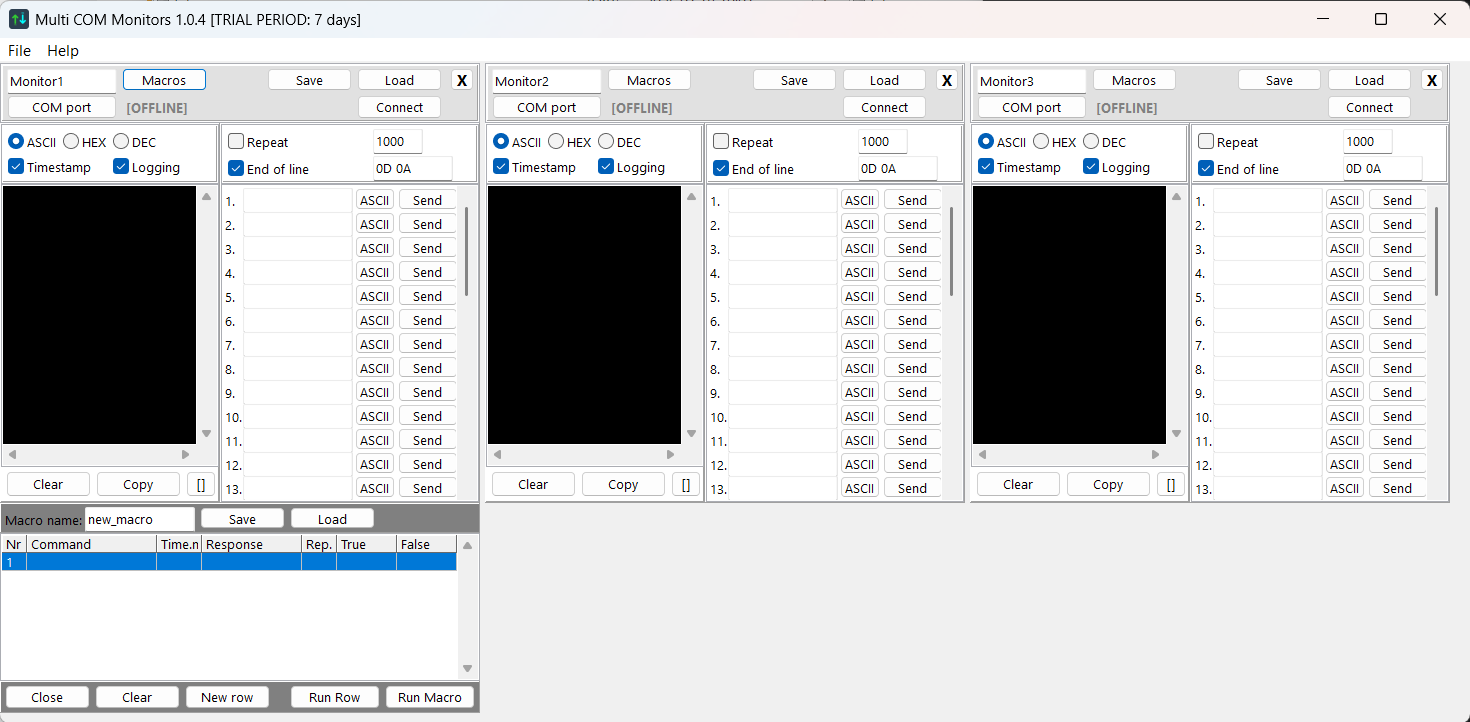This screenshot has height=722, width=1470.
Task: Select HEX display mode in Monitor1
Action: tap(72, 142)
